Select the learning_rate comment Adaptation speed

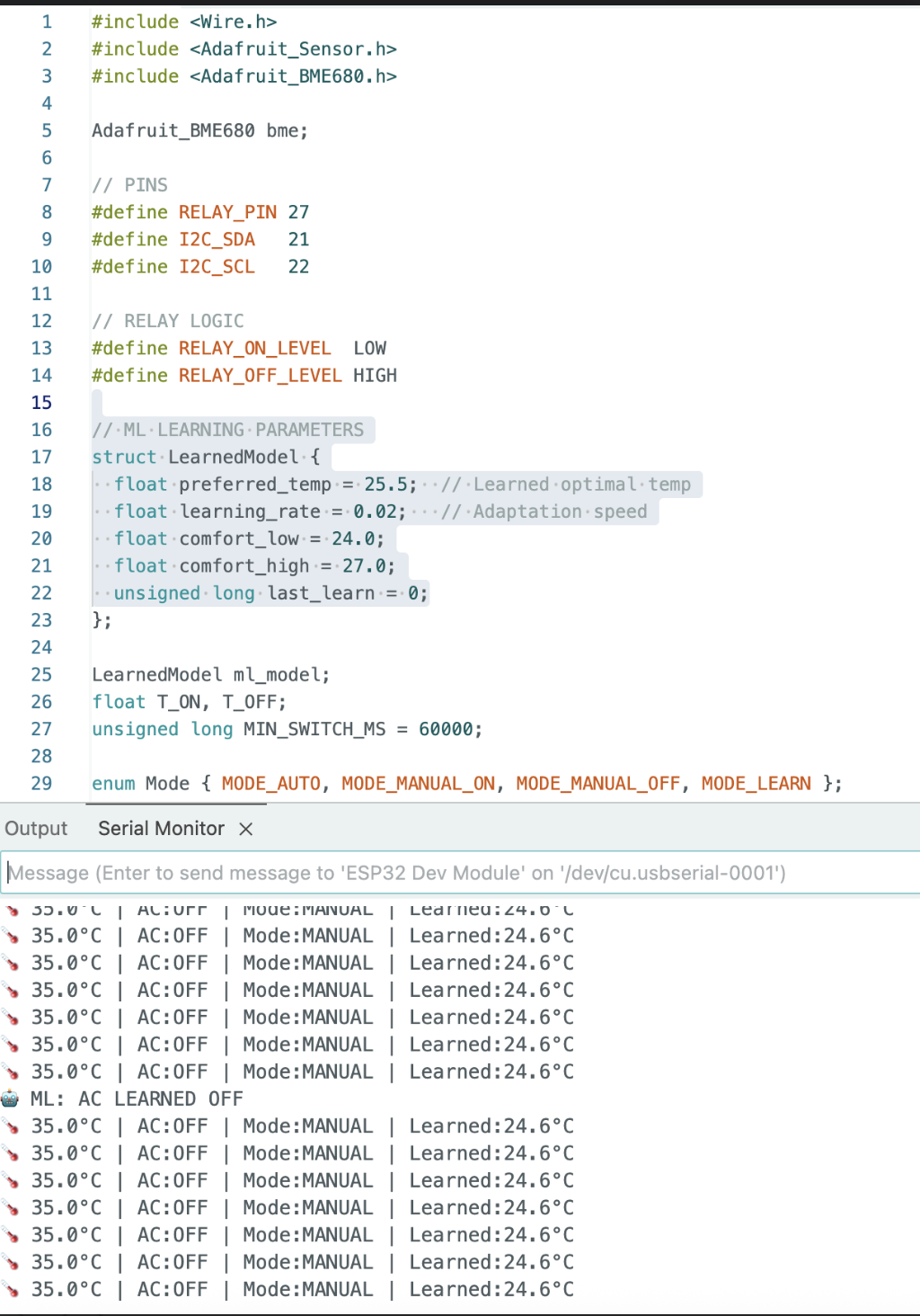(x=545, y=511)
